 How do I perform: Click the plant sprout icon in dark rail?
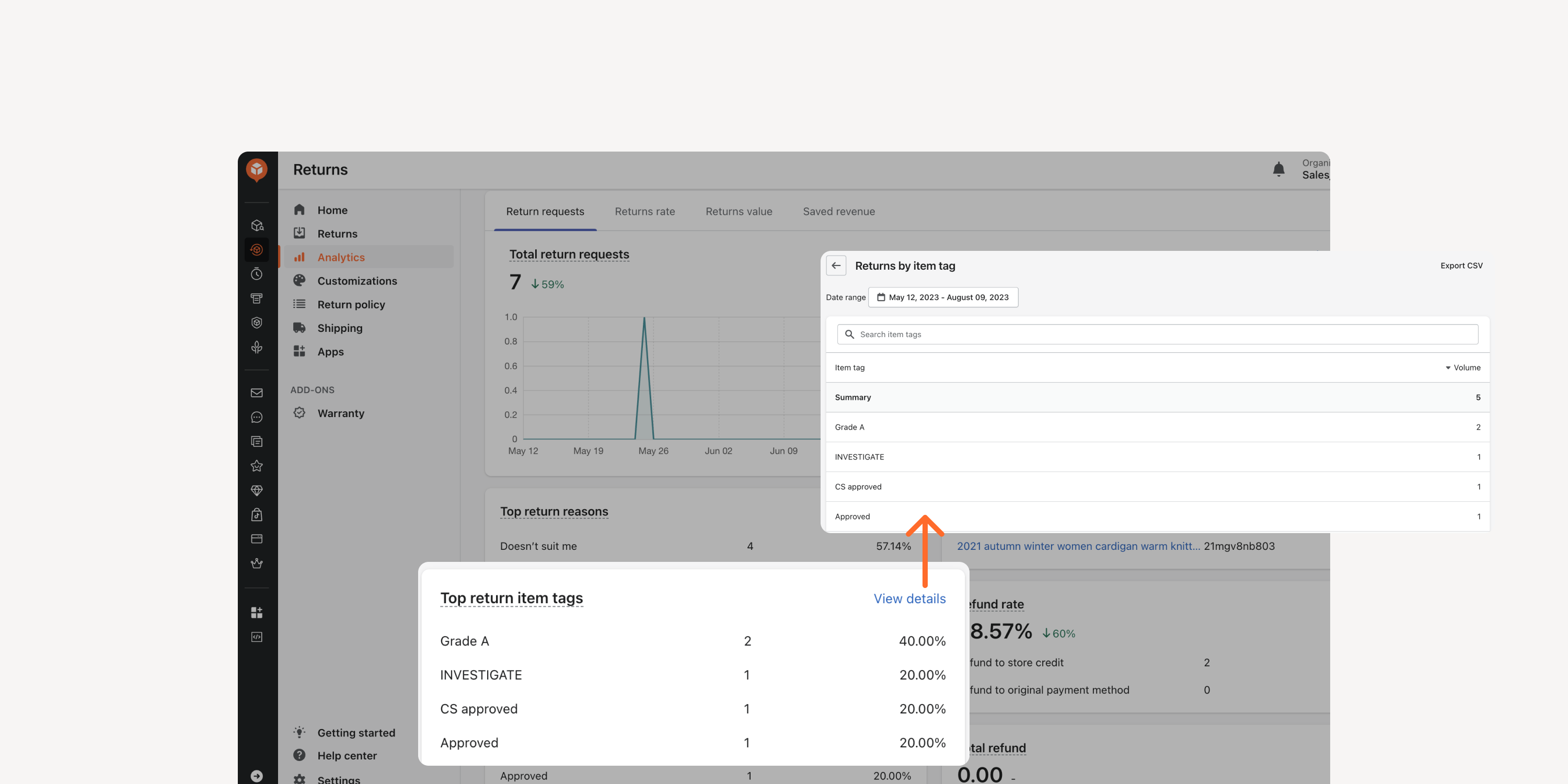[x=257, y=347]
